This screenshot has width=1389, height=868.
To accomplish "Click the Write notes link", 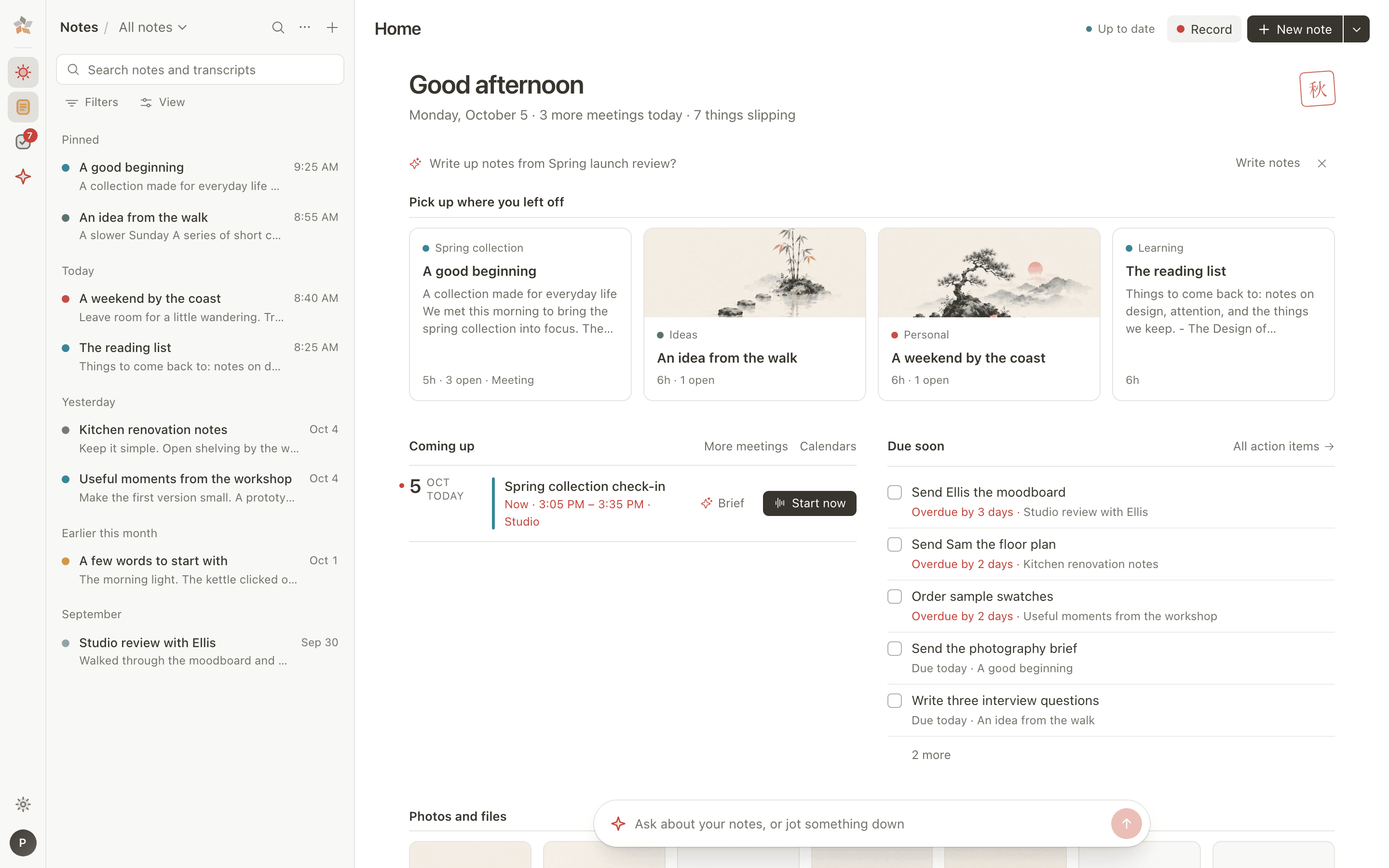I will point(1267,163).
